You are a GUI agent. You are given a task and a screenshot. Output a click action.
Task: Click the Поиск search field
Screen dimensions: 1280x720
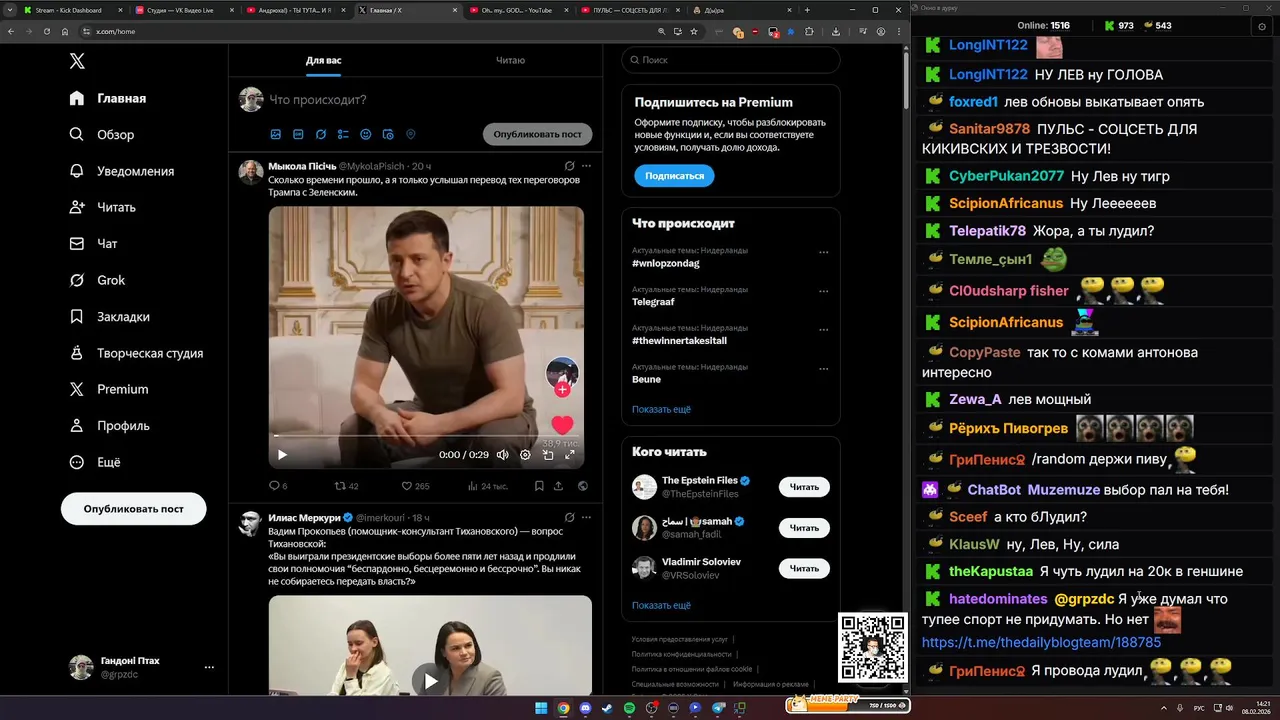coord(731,60)
